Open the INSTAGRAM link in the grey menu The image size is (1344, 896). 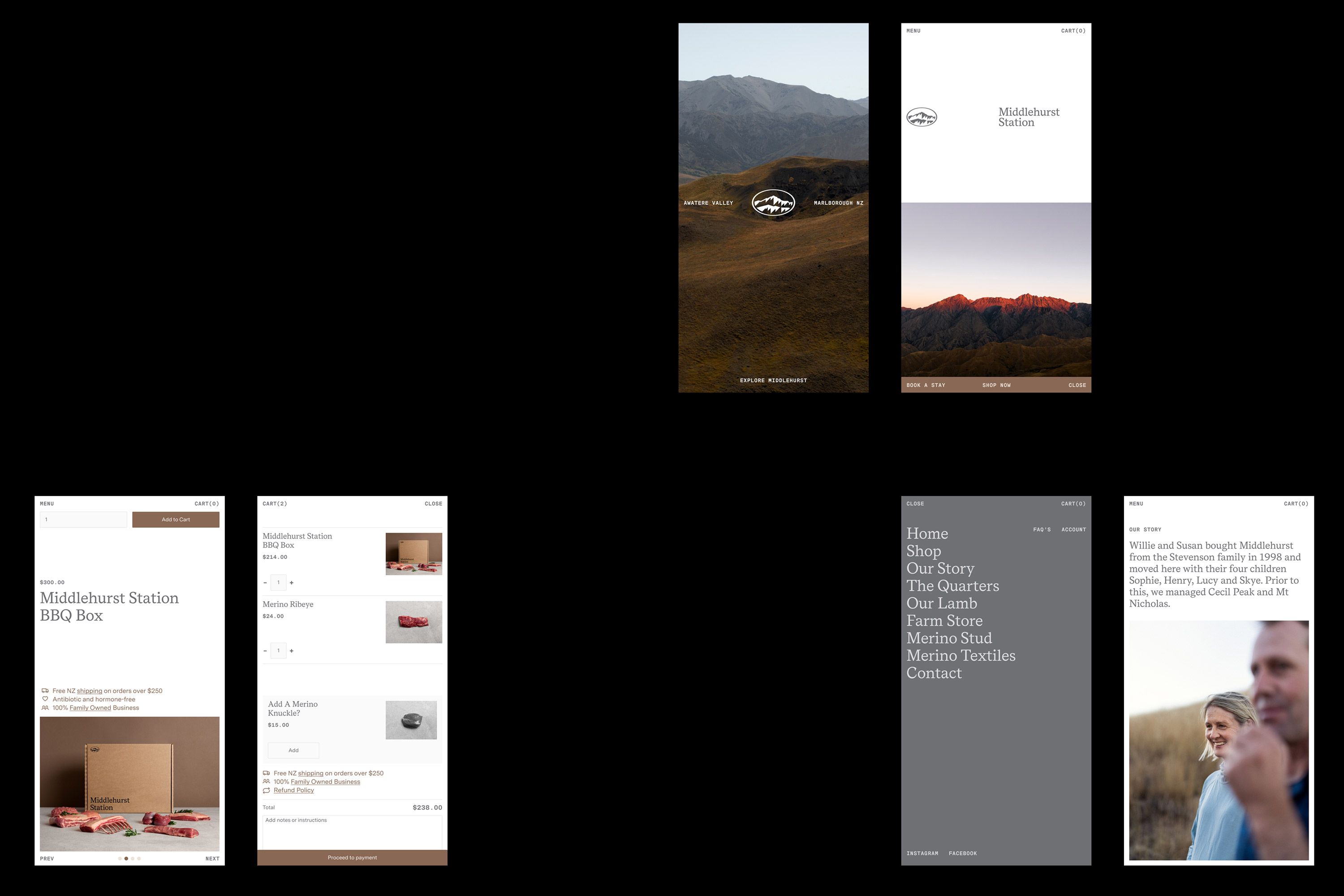coord(922,853)
